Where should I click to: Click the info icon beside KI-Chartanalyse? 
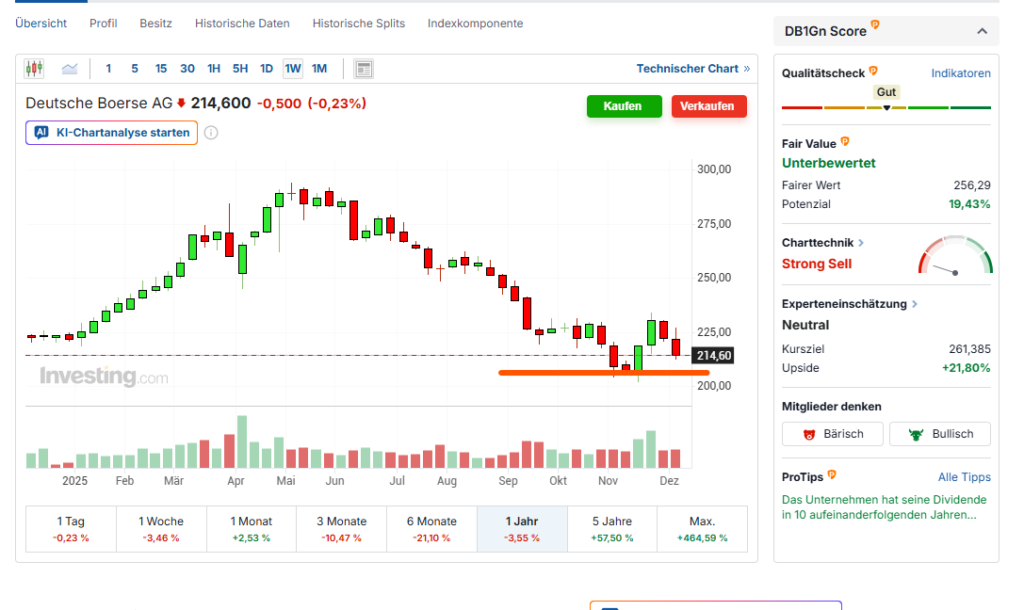click(x=211, y=133)
